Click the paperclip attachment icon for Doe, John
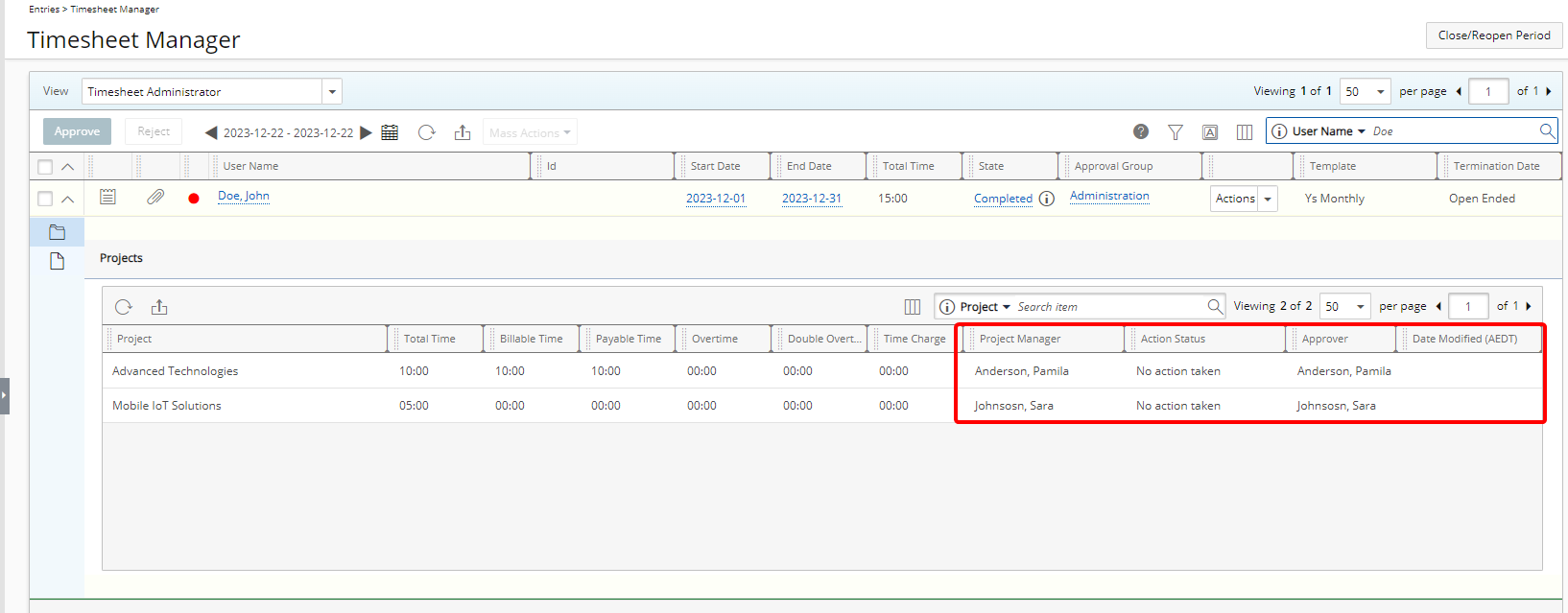Screen dimensions: 1568x613 [x=155, y=197]
